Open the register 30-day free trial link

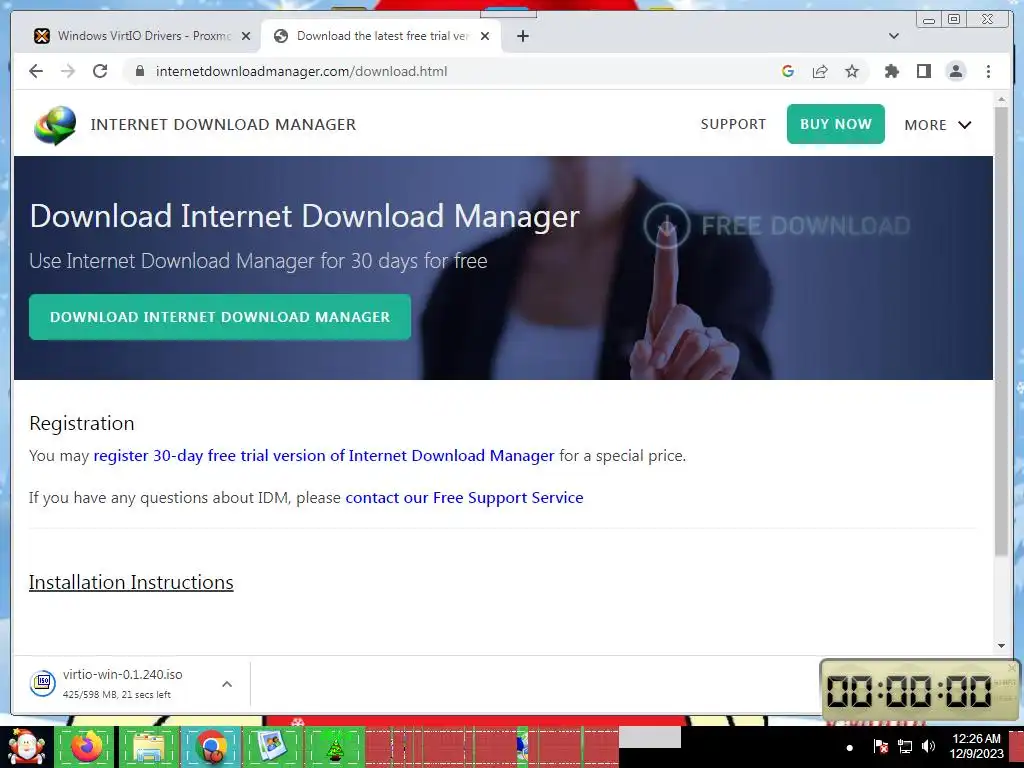pyautogui.click(x=323, y=456)
